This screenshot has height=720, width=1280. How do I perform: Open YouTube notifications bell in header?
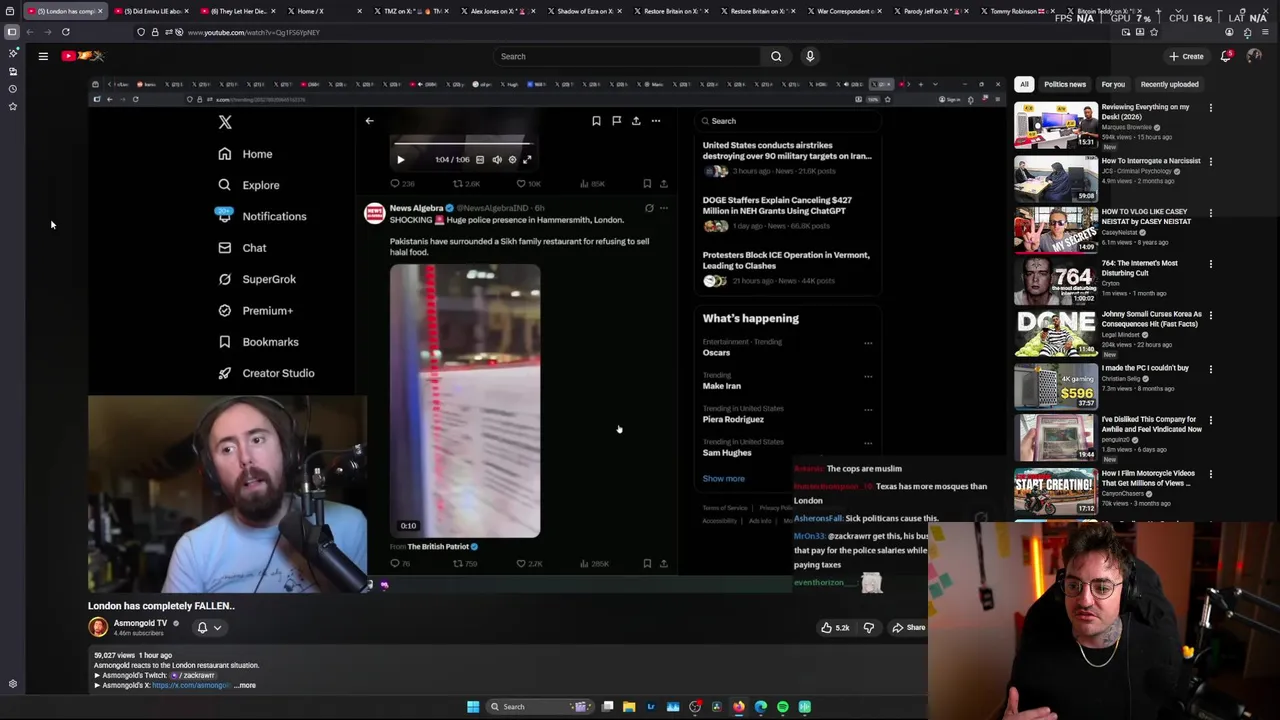click(x=1226, y=56)
